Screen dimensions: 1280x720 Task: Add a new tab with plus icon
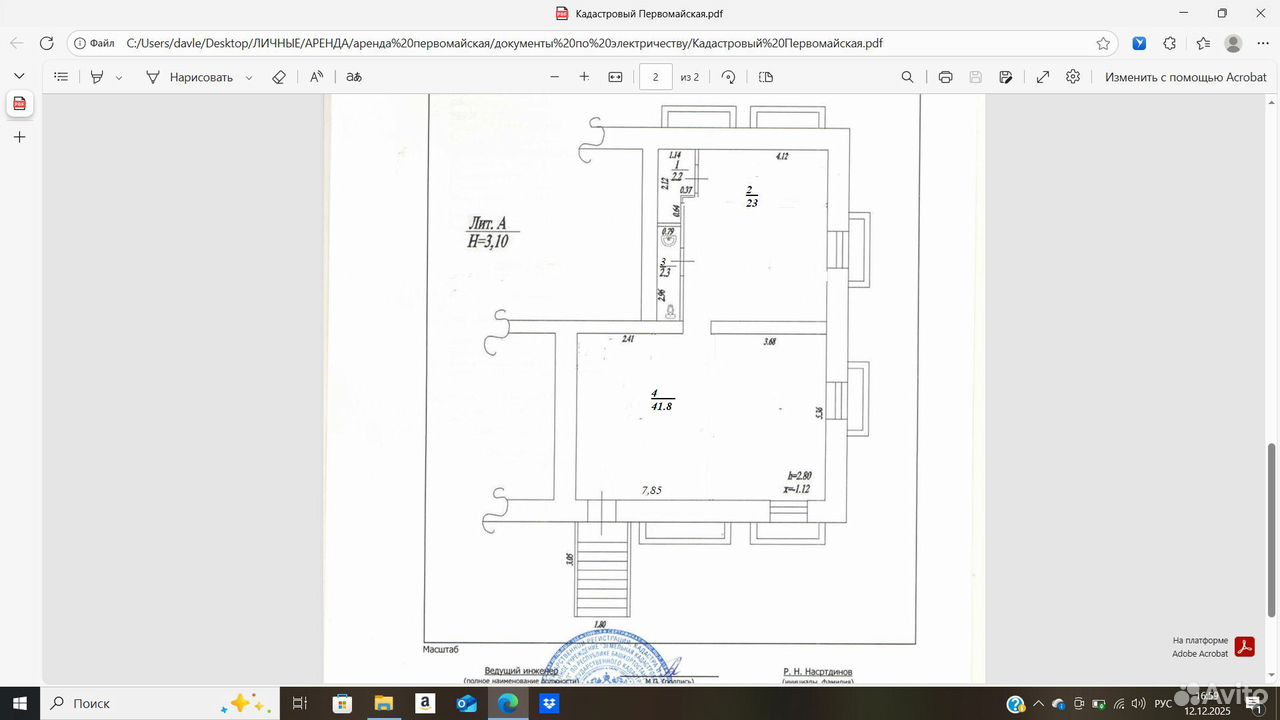[19, 137]
